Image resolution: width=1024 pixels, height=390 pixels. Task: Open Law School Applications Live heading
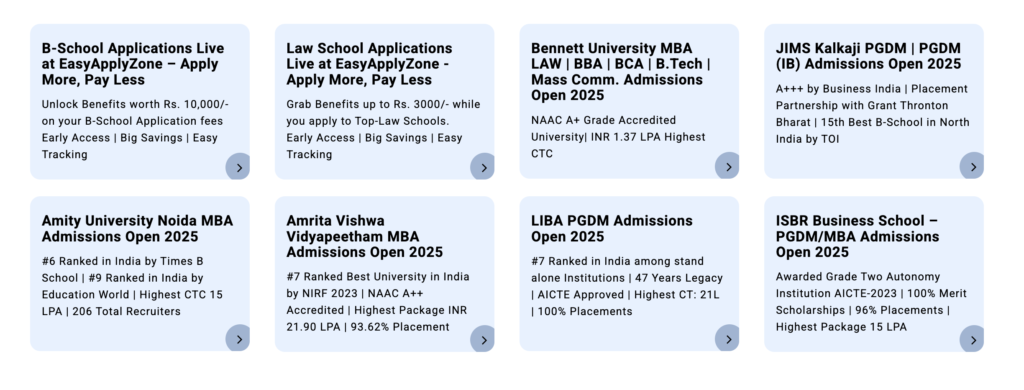369,64
